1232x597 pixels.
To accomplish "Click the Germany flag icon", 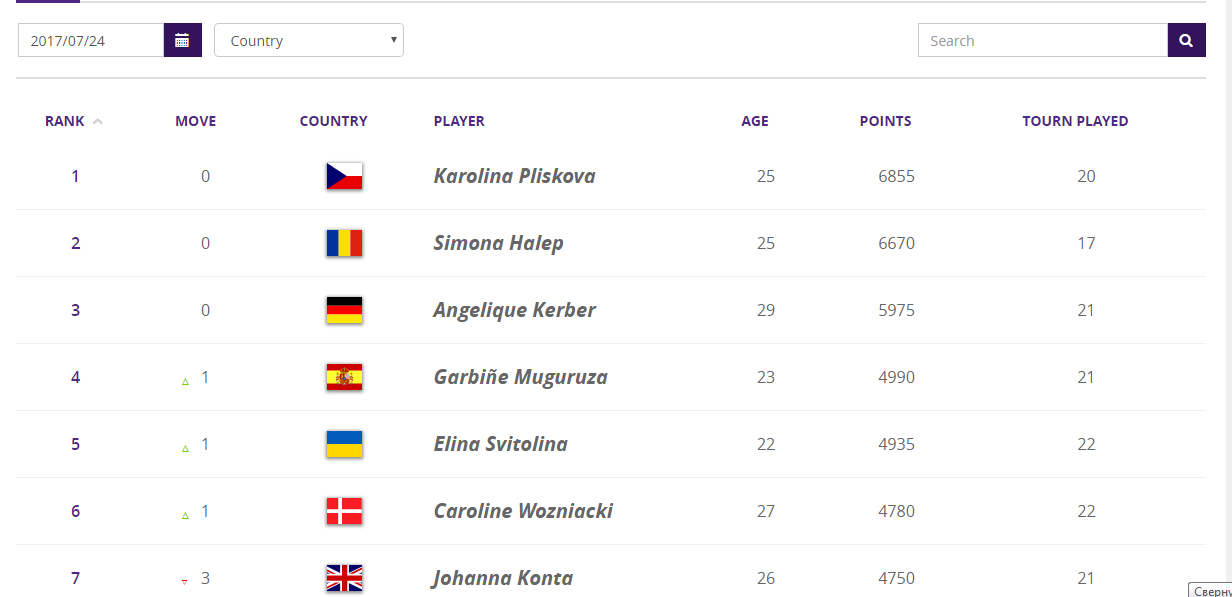I will pyautogui.click(x=344, y=310).
